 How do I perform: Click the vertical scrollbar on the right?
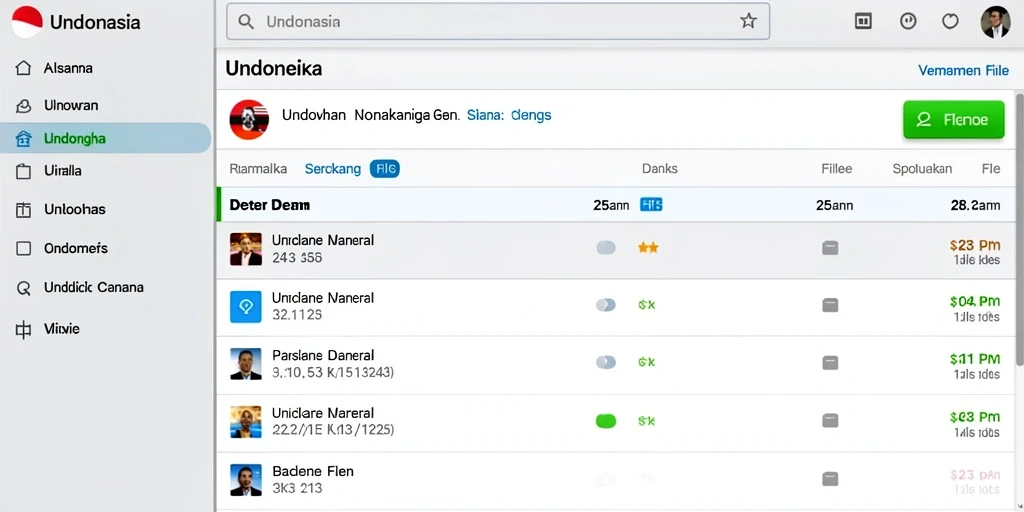(1019, 229)
